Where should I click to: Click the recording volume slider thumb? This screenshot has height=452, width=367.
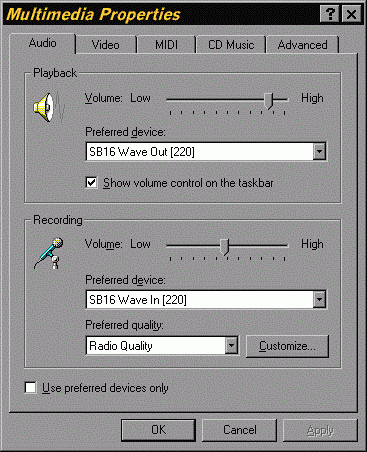(x=225, y=247)
